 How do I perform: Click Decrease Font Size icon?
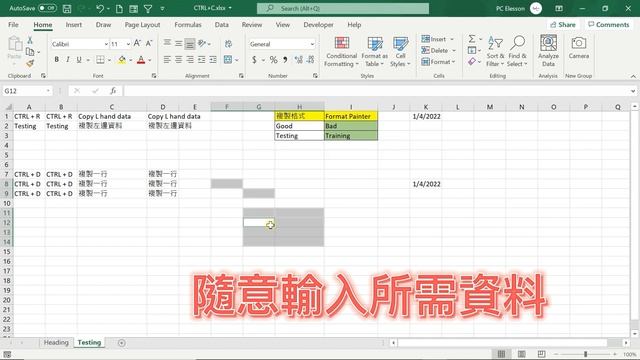tap(149, 43)
